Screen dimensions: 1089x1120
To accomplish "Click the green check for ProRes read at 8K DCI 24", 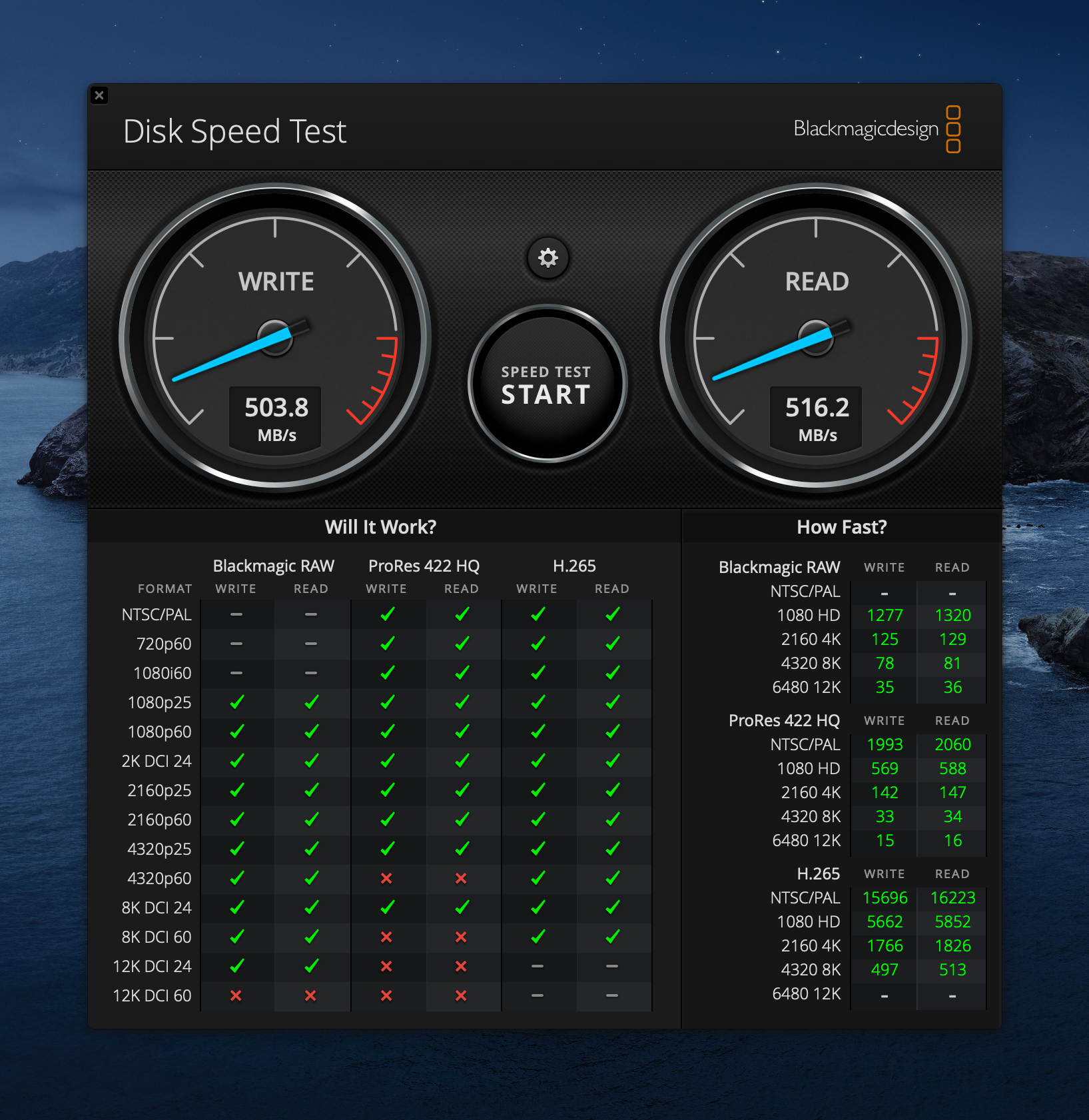I will tap(462, 907).
